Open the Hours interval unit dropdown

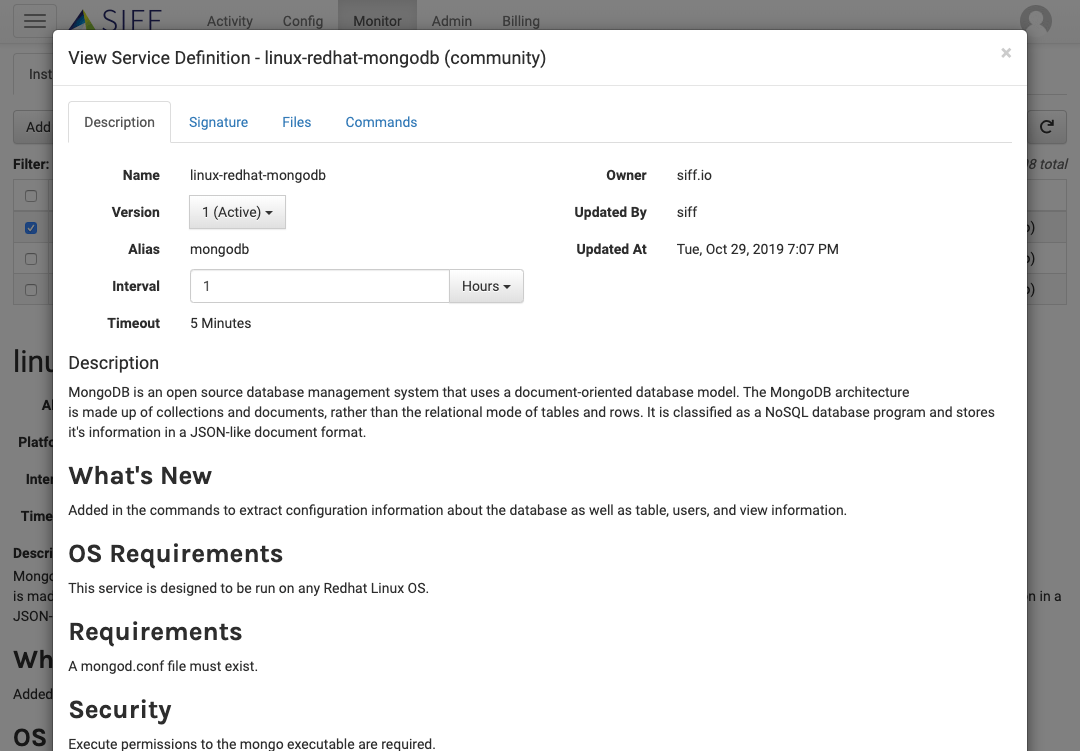click(486, 286)
